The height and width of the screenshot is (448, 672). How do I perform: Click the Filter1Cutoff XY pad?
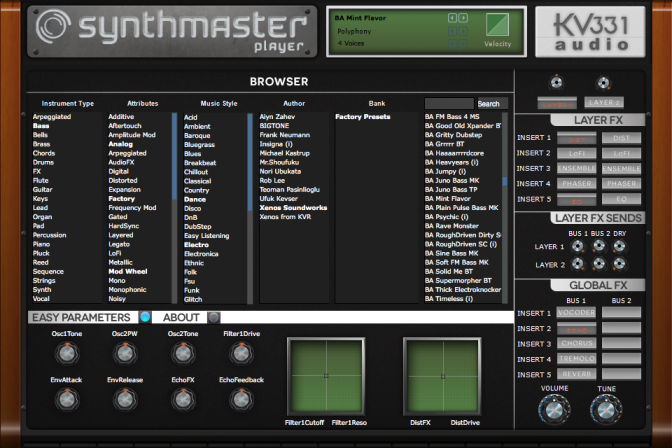[x=326, y=376]
